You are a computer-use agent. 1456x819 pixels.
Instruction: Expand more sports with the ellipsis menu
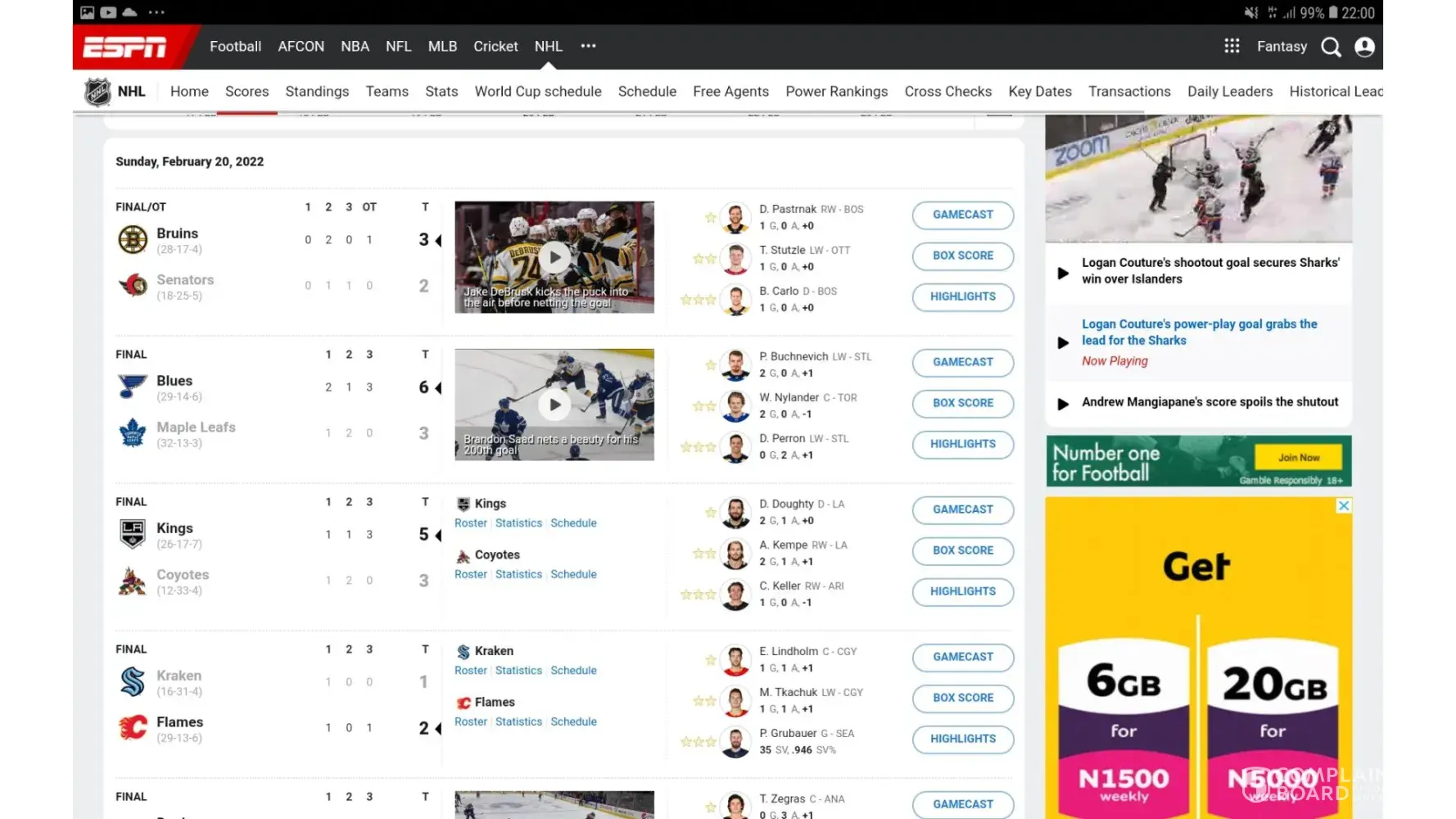[588, 47]
